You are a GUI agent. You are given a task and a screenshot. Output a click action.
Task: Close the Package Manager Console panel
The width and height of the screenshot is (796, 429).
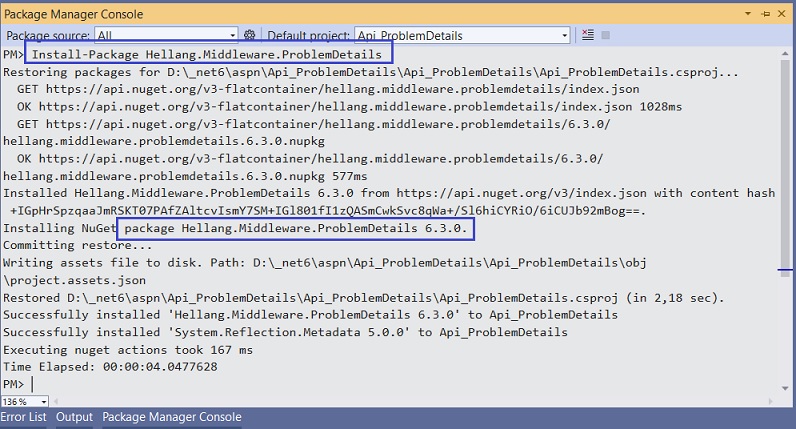(x=783, y=14)
